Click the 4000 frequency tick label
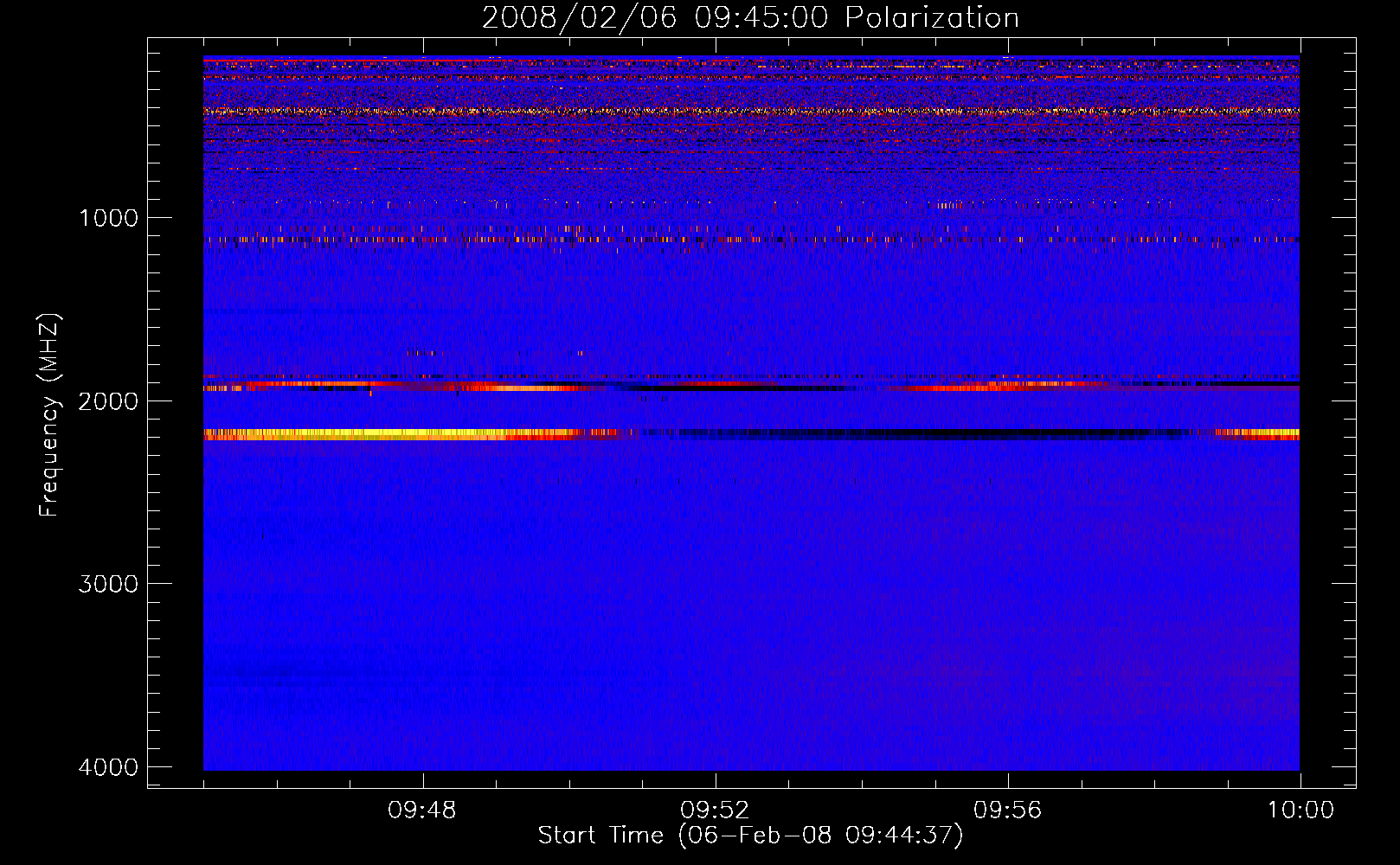 [109, 767]
